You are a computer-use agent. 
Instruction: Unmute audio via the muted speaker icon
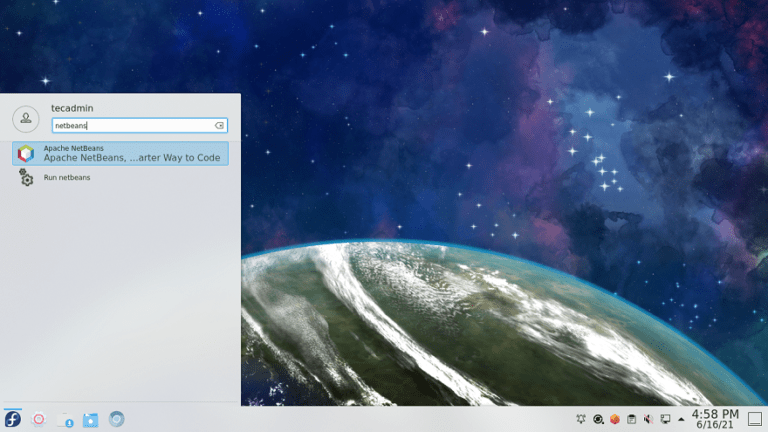(649, 419)
